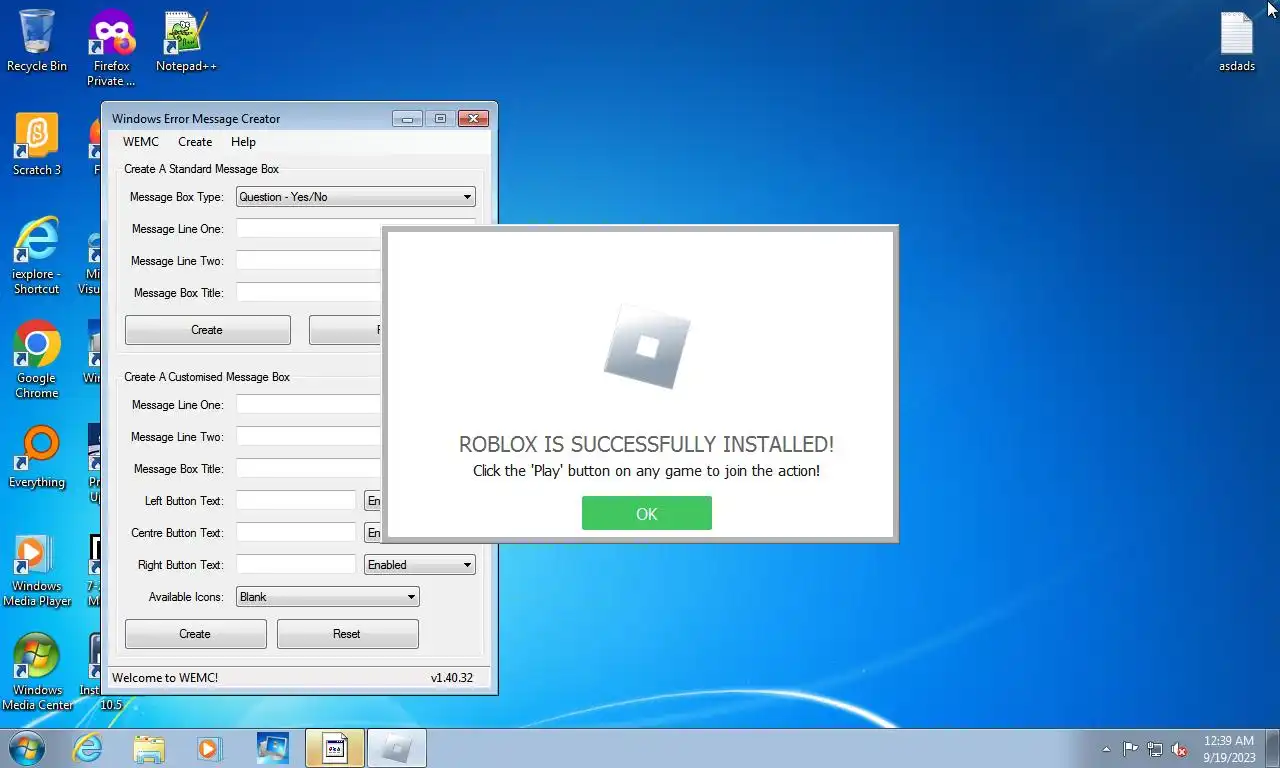The image size is (1280, 768).
Task: Click the desktop picture taskbar icon
Action: pos(272,748)
